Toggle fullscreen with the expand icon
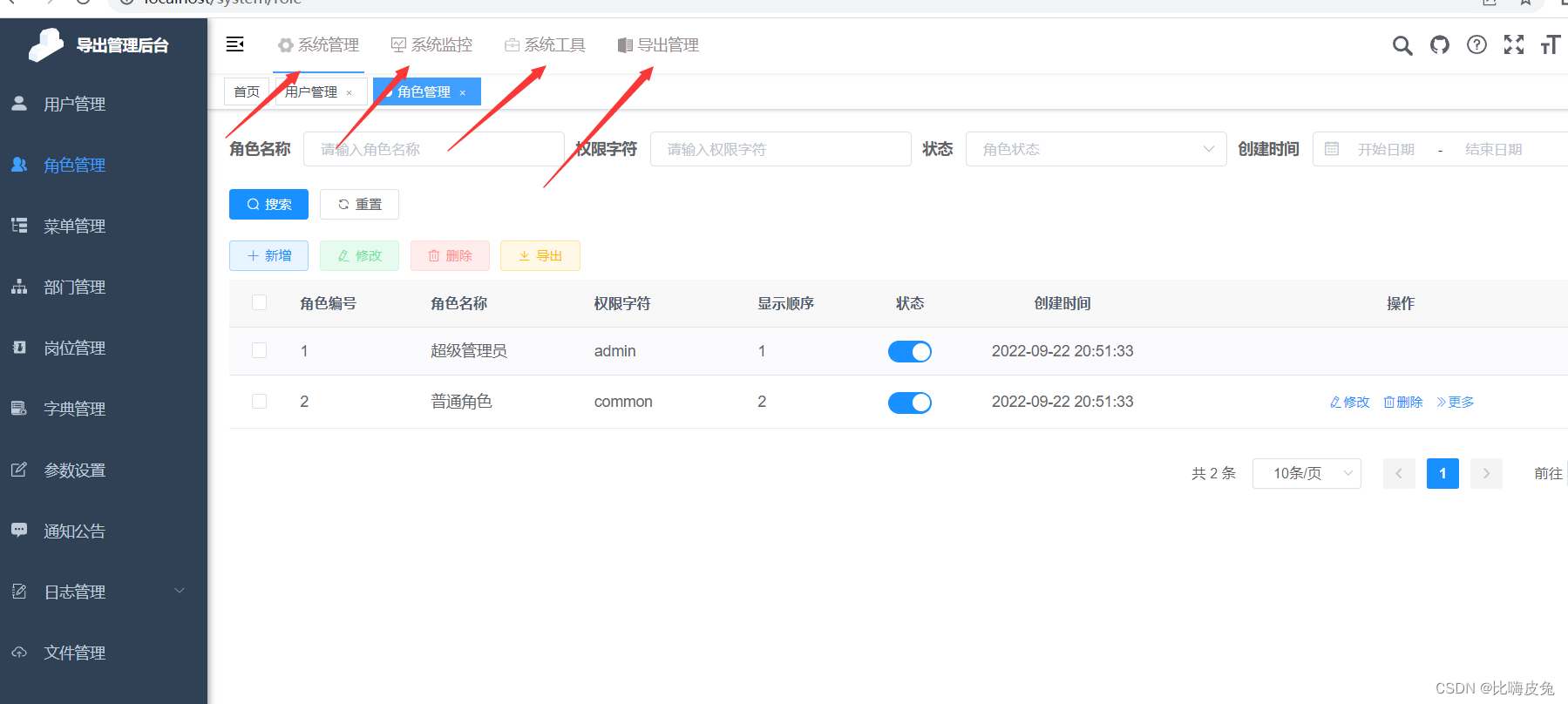 [x=1514, y=44]
